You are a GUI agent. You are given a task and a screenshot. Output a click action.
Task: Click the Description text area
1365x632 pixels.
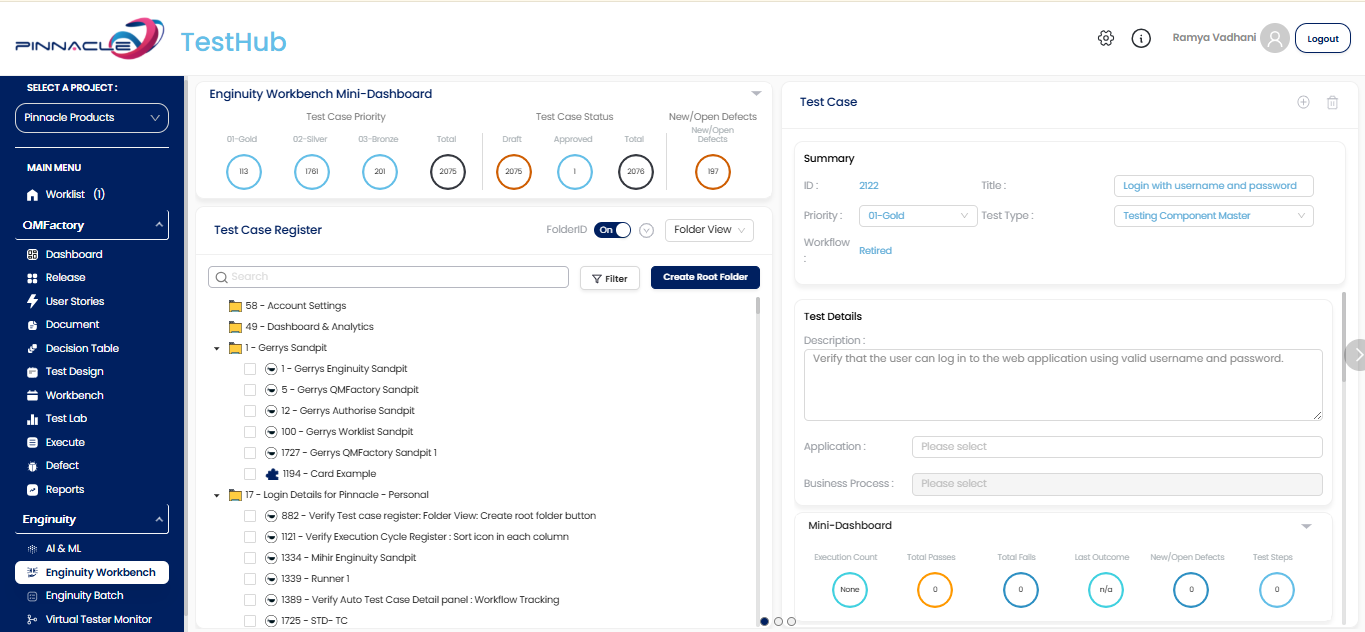[1063, 385]
